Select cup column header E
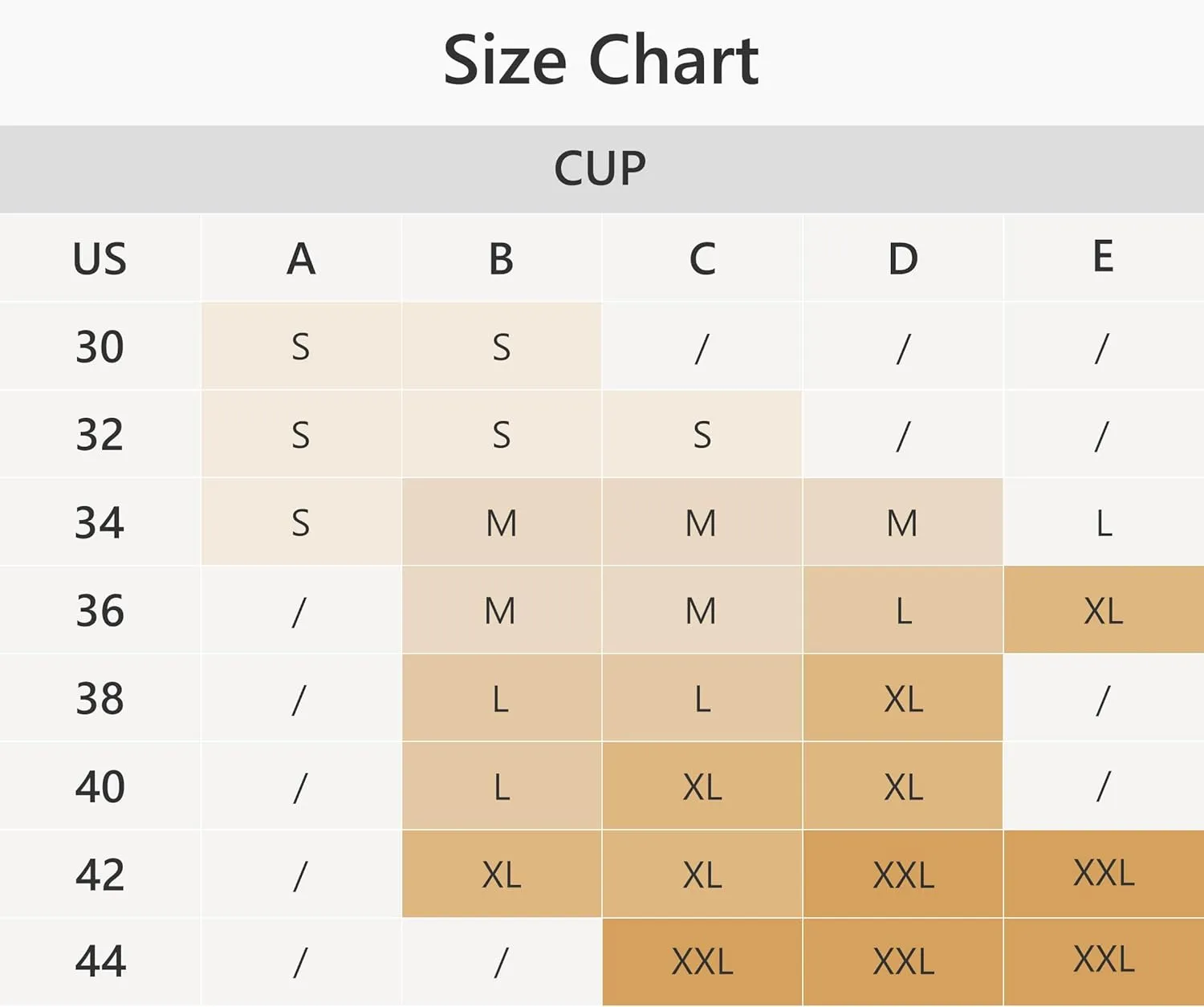 pos(1104,258)
